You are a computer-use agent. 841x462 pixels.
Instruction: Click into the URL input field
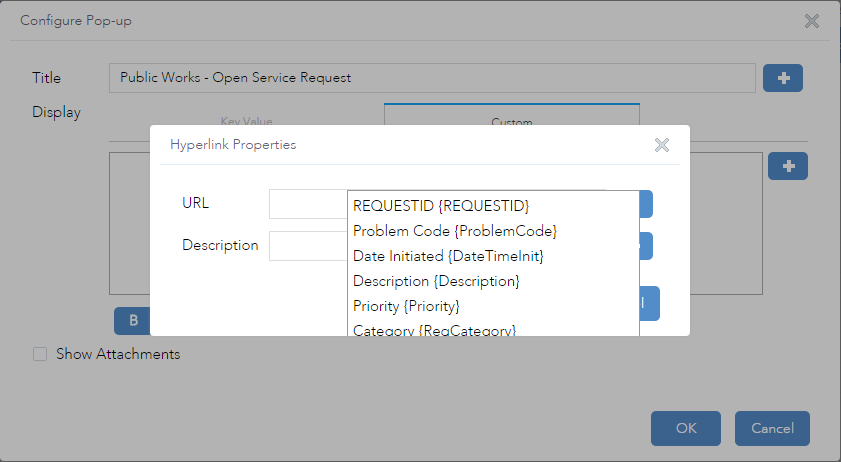[x=308, y=204]
